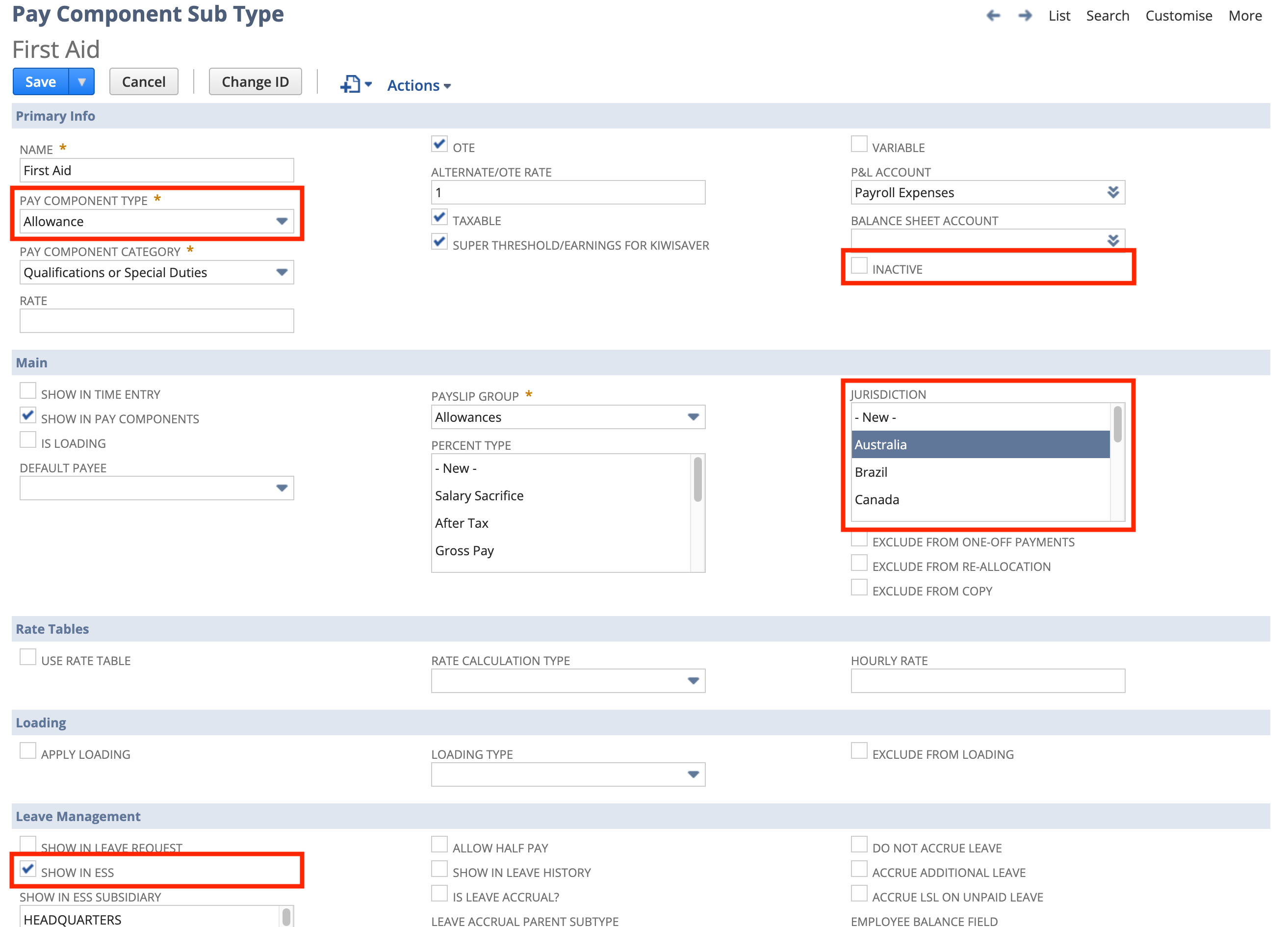Image resolution: width=1288 pixels, height=927 pixels.
Task: Click Customise in the top menu
Action: [1179, 16]
